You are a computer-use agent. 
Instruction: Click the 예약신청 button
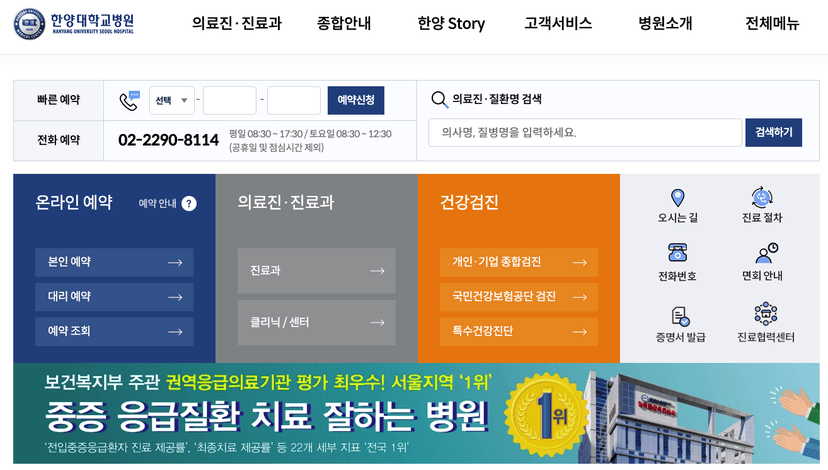tap(356, 100)
